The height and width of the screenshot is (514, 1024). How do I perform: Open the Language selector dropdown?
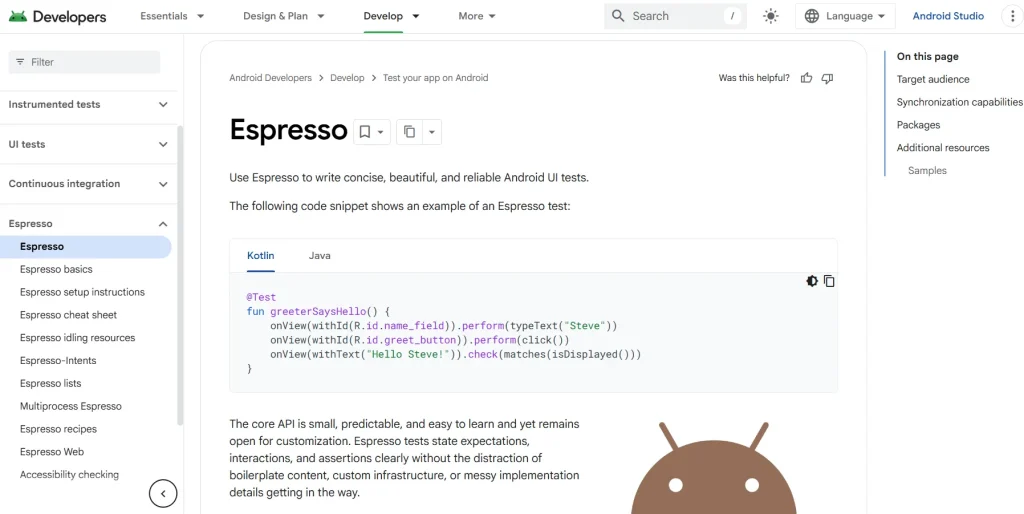tap(845, 16)
